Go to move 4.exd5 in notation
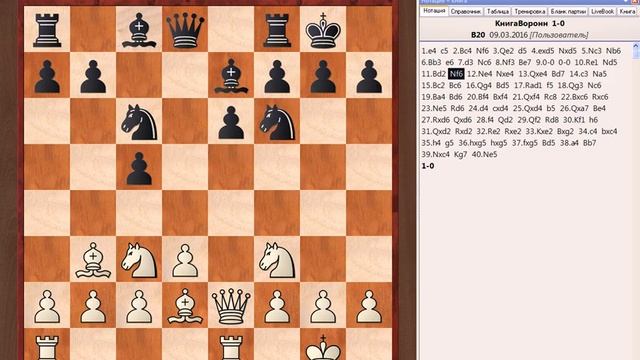Image resolution: width=640 pixels, height=360 pixels. coord(542,51)
